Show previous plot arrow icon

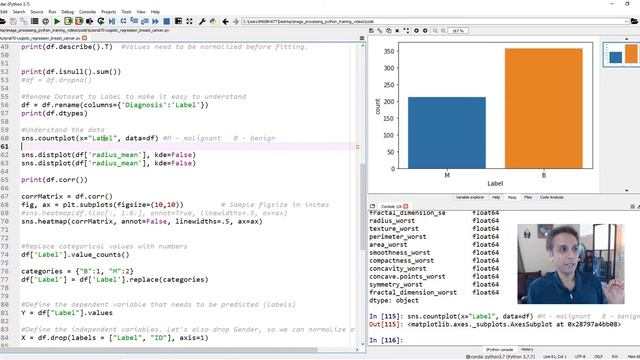(x=416, y=31)
